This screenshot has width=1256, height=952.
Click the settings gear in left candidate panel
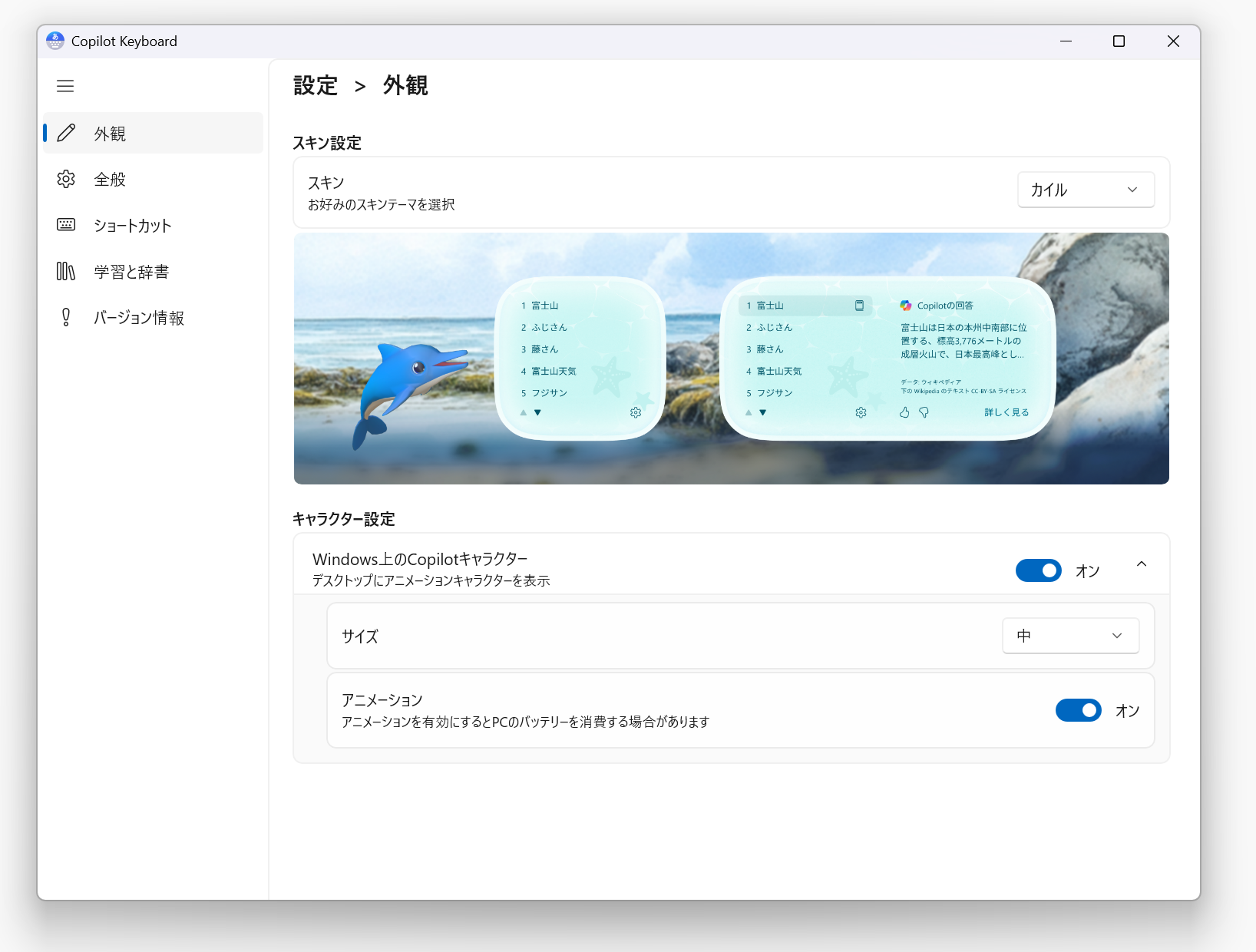pyautogui.click(x=636, y=412)
